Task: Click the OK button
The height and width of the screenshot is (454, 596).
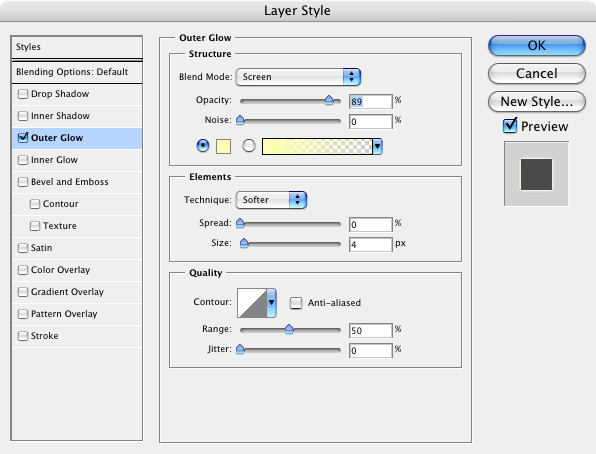Action: pos(536,46)
